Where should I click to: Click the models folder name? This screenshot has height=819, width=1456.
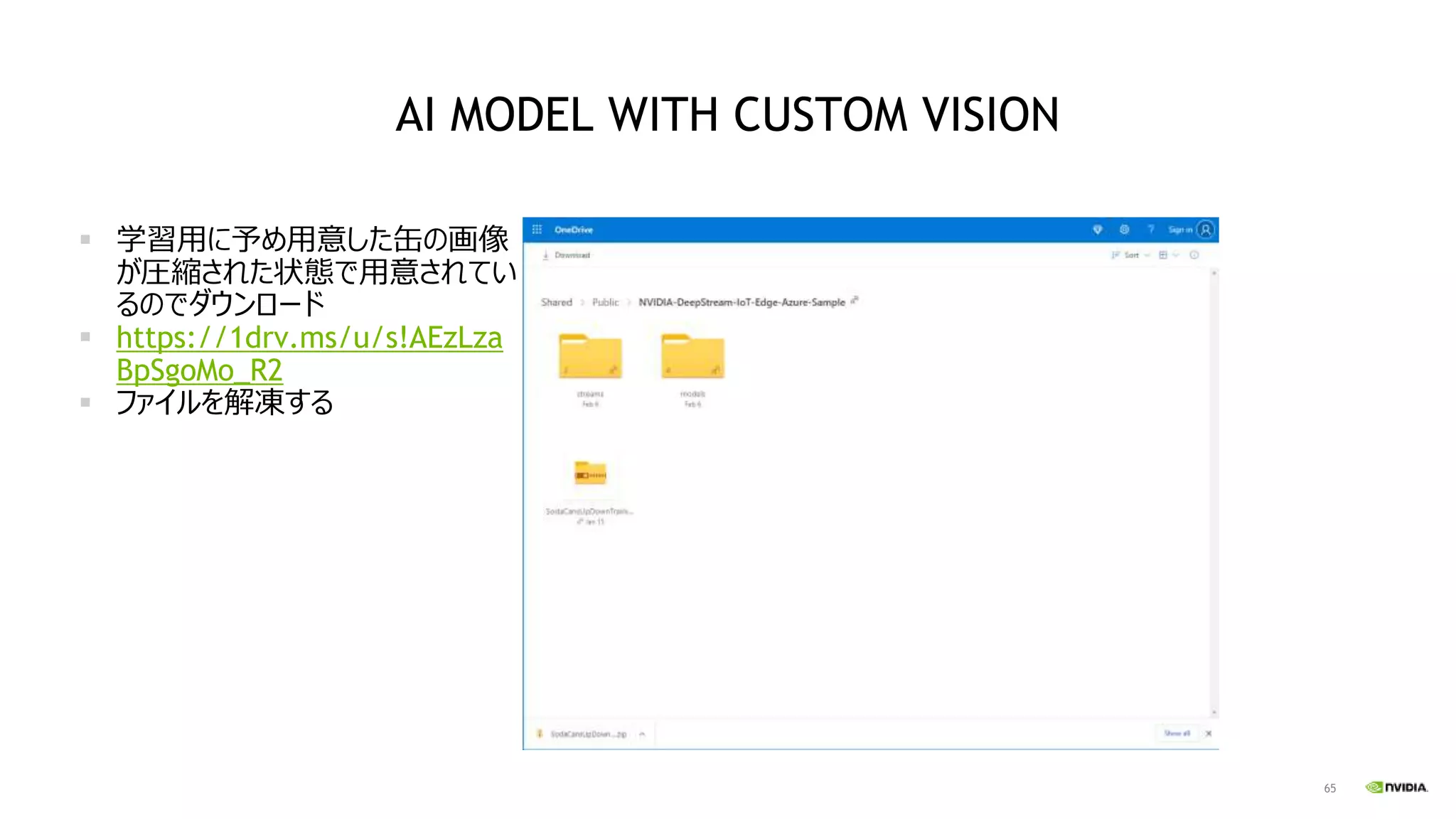point(692,394)
